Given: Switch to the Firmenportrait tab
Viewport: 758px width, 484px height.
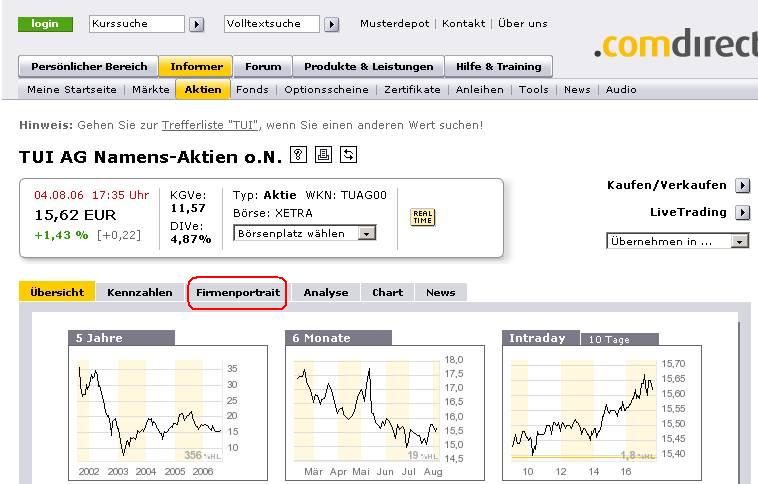Looking at the screenshot, I should (238, 293).
